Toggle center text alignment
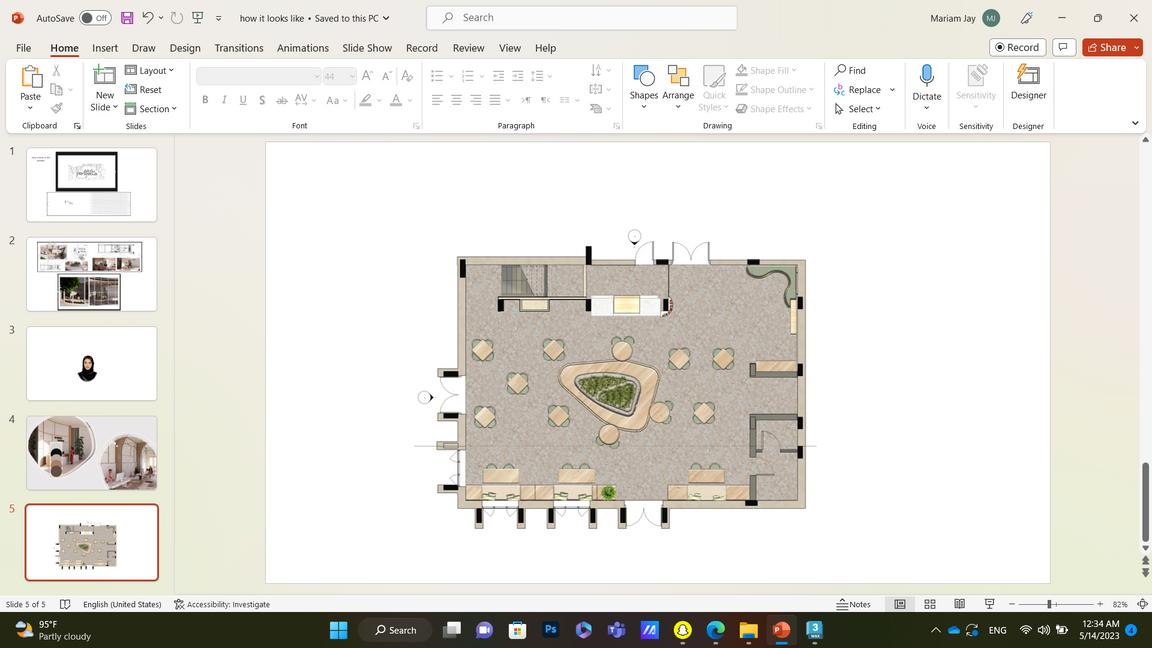Viewport: 1152px width, 648px height. coord(456,100)
